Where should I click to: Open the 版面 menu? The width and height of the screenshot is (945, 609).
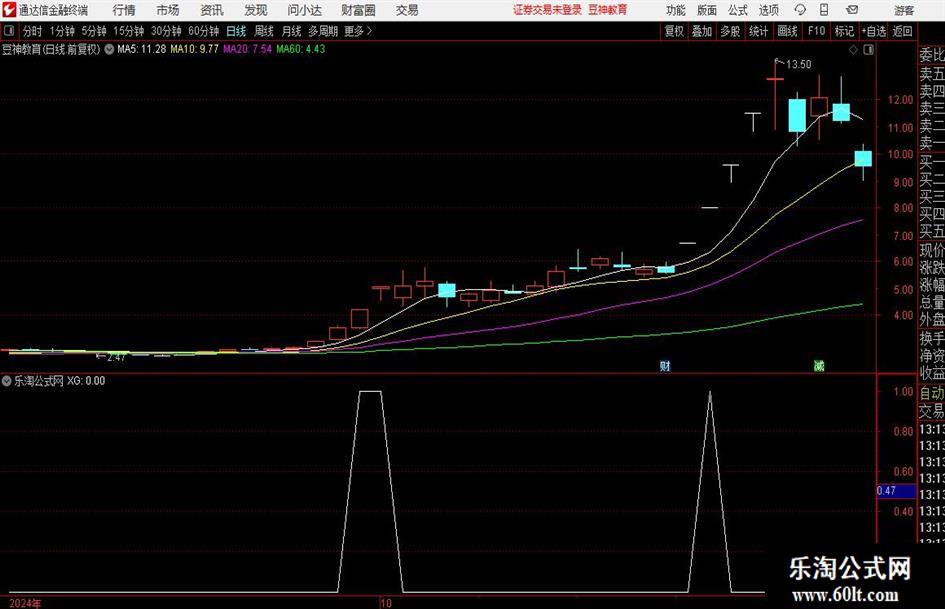point(706,10)
